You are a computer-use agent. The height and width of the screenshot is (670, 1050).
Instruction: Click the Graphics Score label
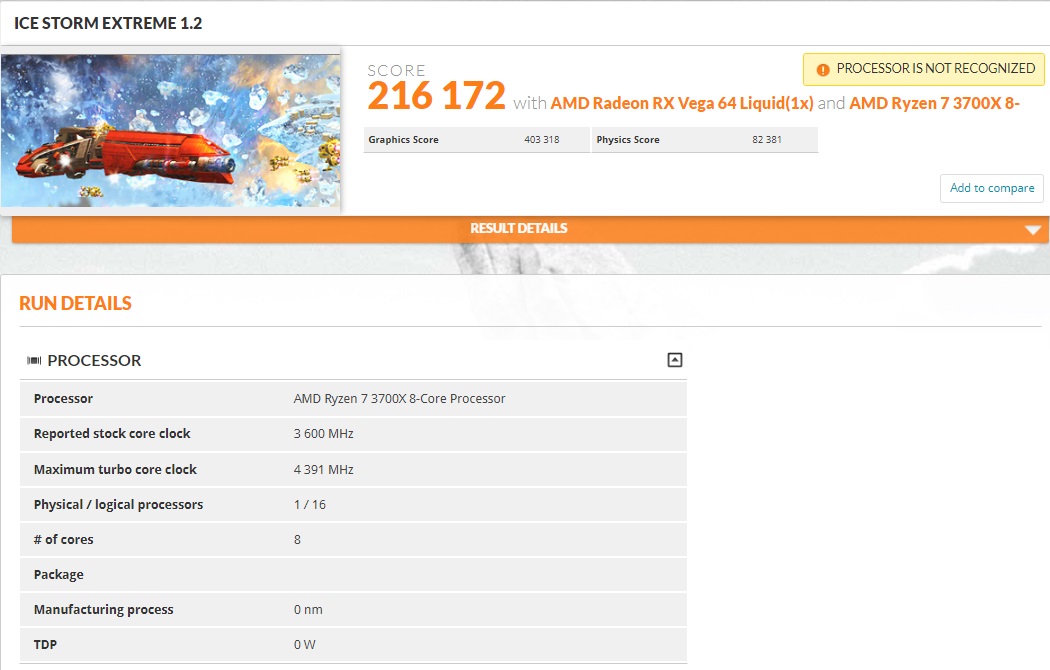point(403,139)
